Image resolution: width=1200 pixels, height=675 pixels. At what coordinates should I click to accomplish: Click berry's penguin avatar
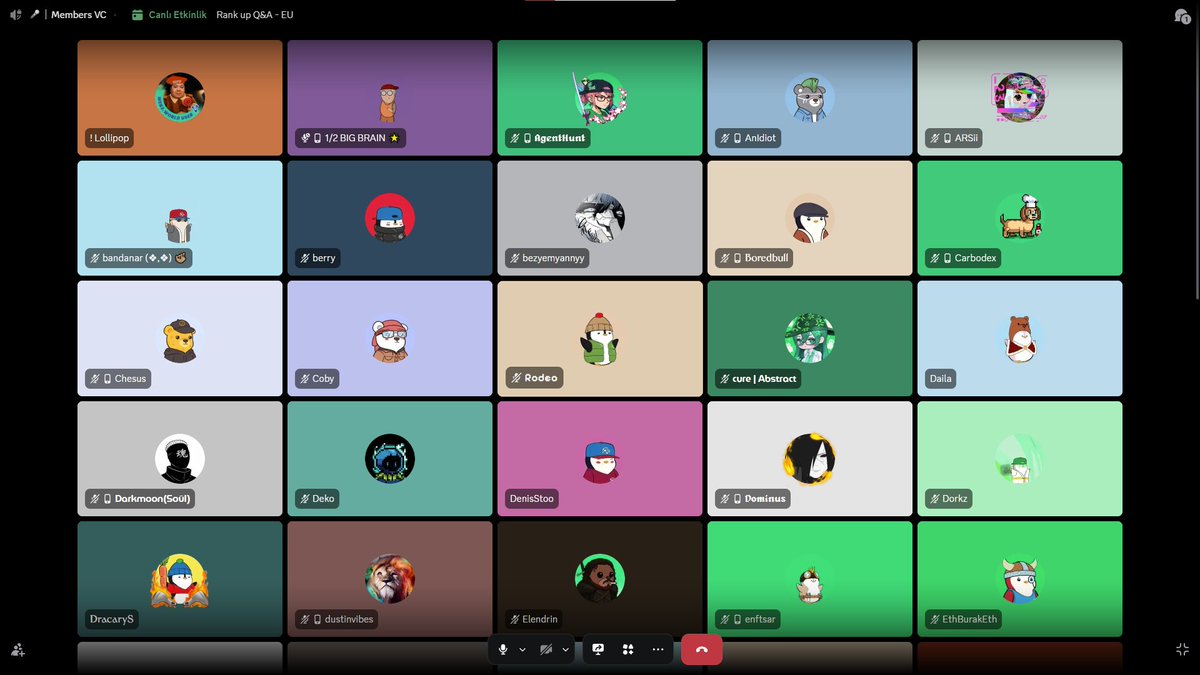(x=390, y=218)
